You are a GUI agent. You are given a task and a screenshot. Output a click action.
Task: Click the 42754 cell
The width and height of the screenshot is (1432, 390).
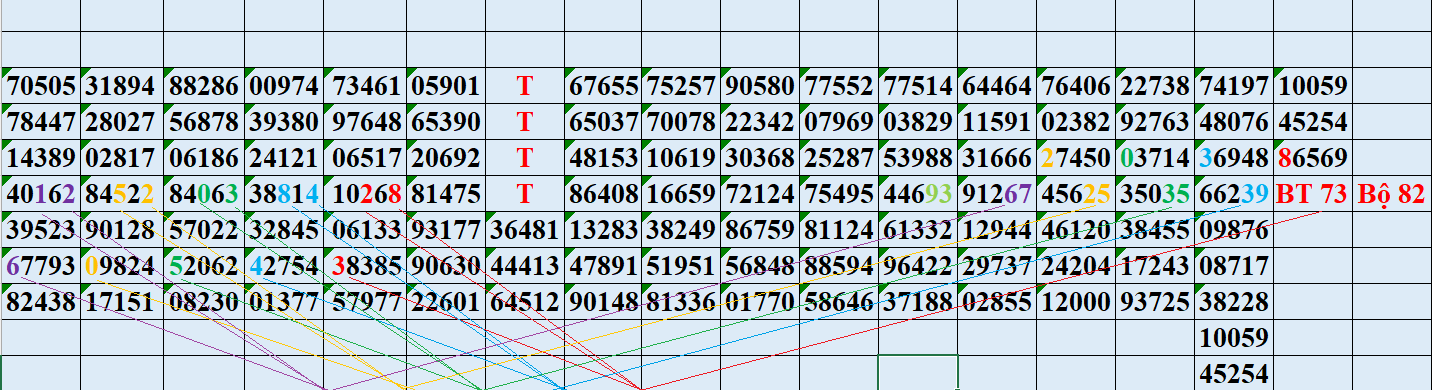284,266
